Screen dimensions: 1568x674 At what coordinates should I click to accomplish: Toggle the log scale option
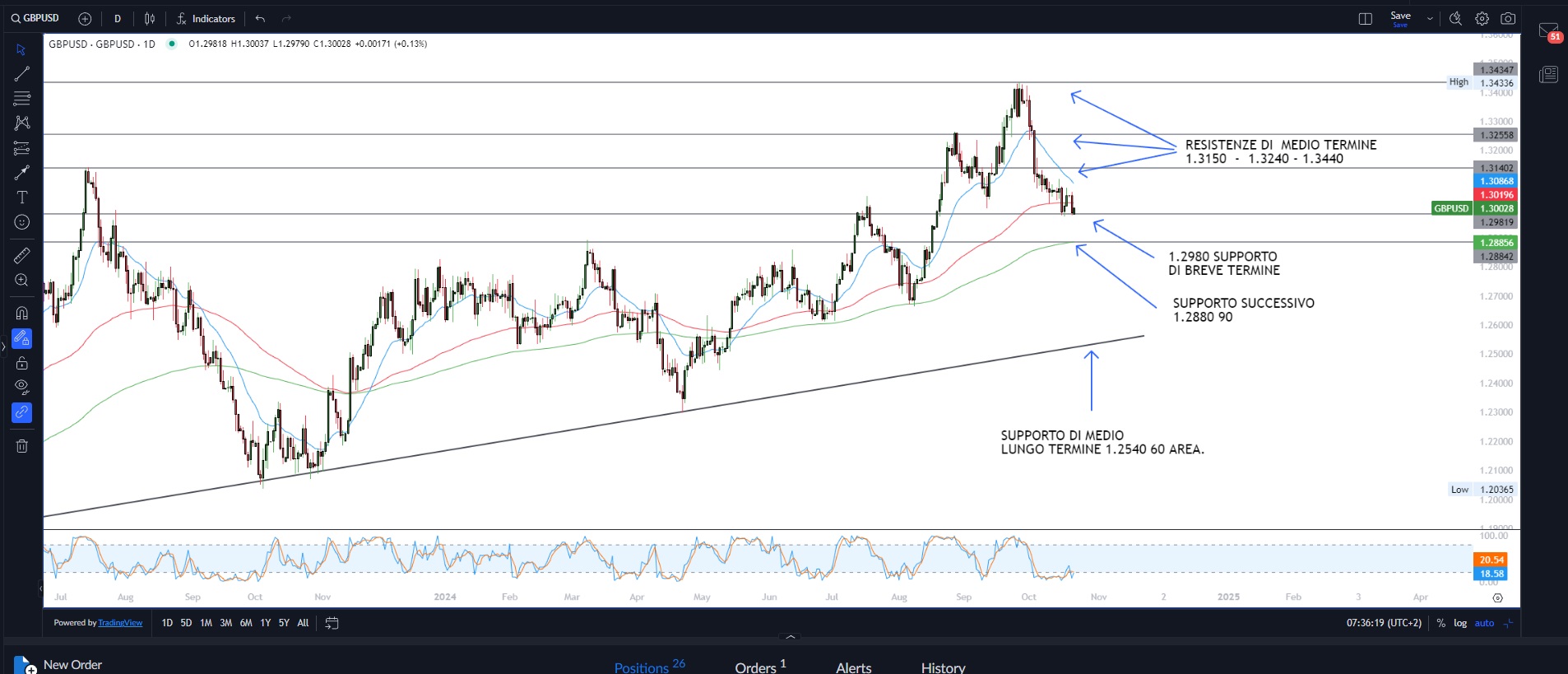1460,623
